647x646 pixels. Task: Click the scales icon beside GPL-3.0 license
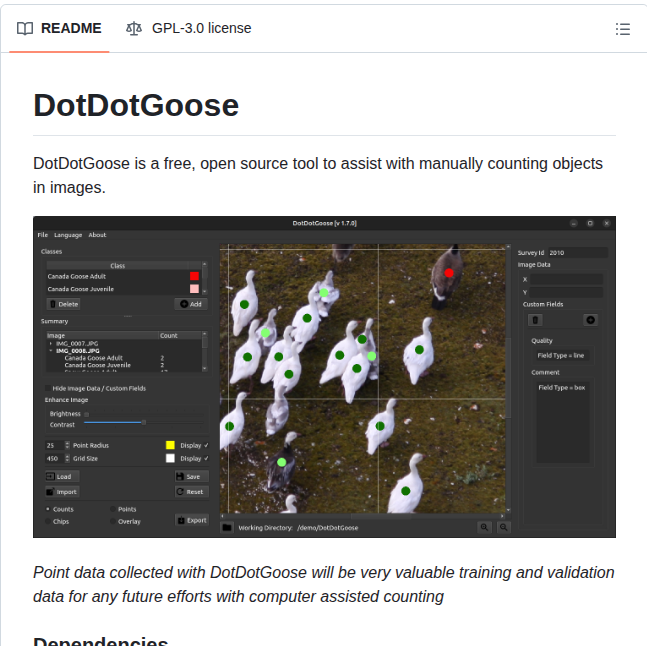tap(134, 28)
